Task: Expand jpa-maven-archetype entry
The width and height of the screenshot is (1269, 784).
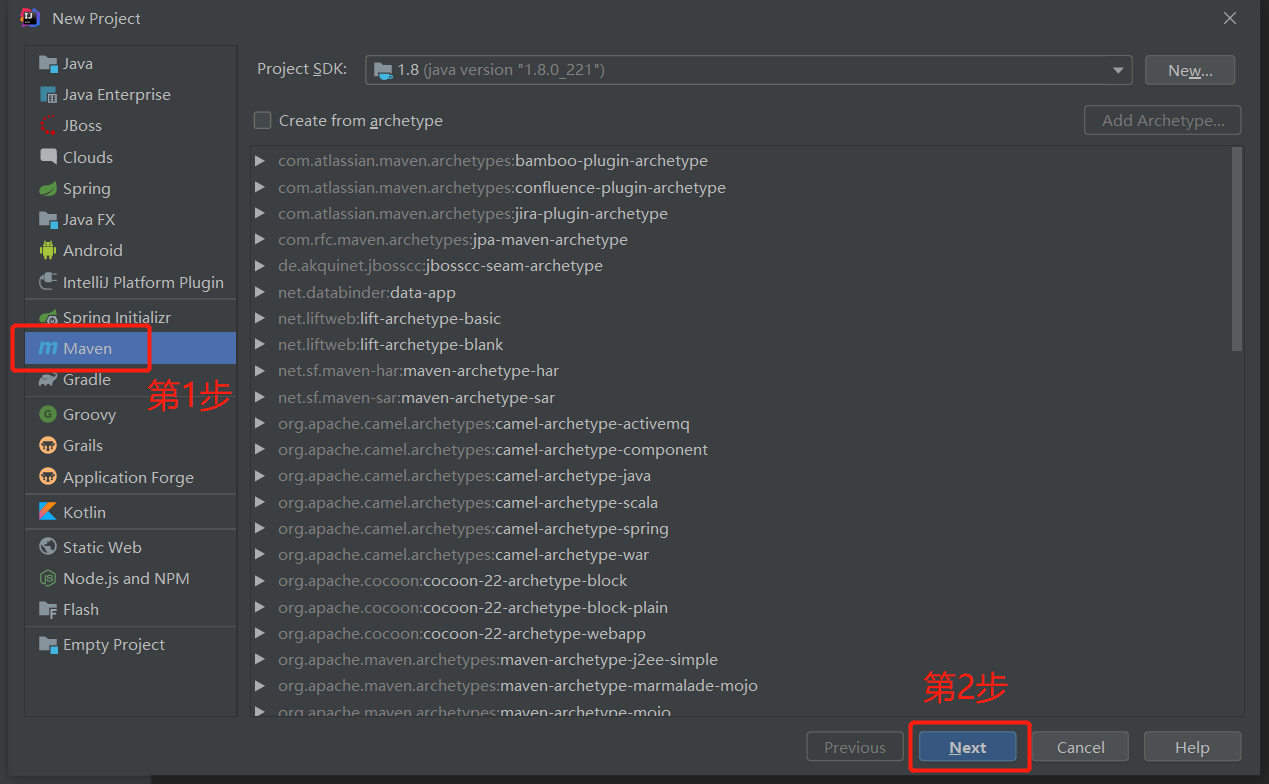Action: click(x=260, y=240)
